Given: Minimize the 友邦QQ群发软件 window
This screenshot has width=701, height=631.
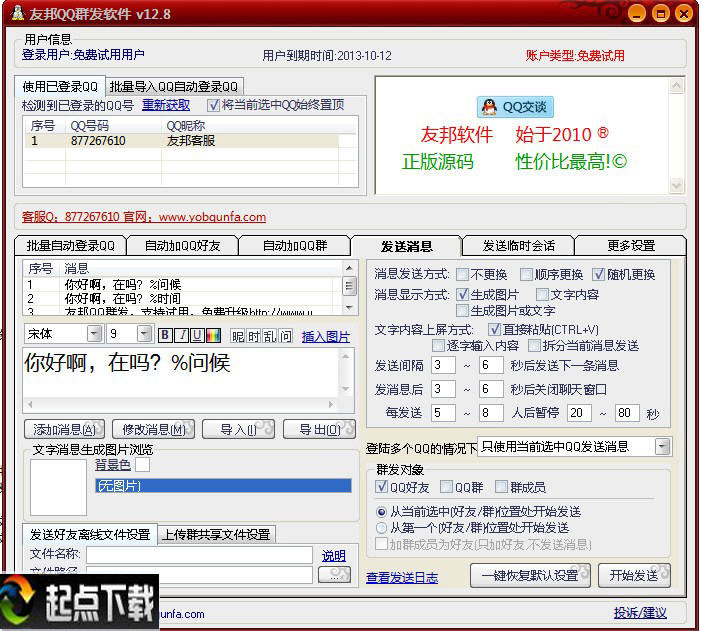Looking at the screenshot, I should click(x=637, y=14).
